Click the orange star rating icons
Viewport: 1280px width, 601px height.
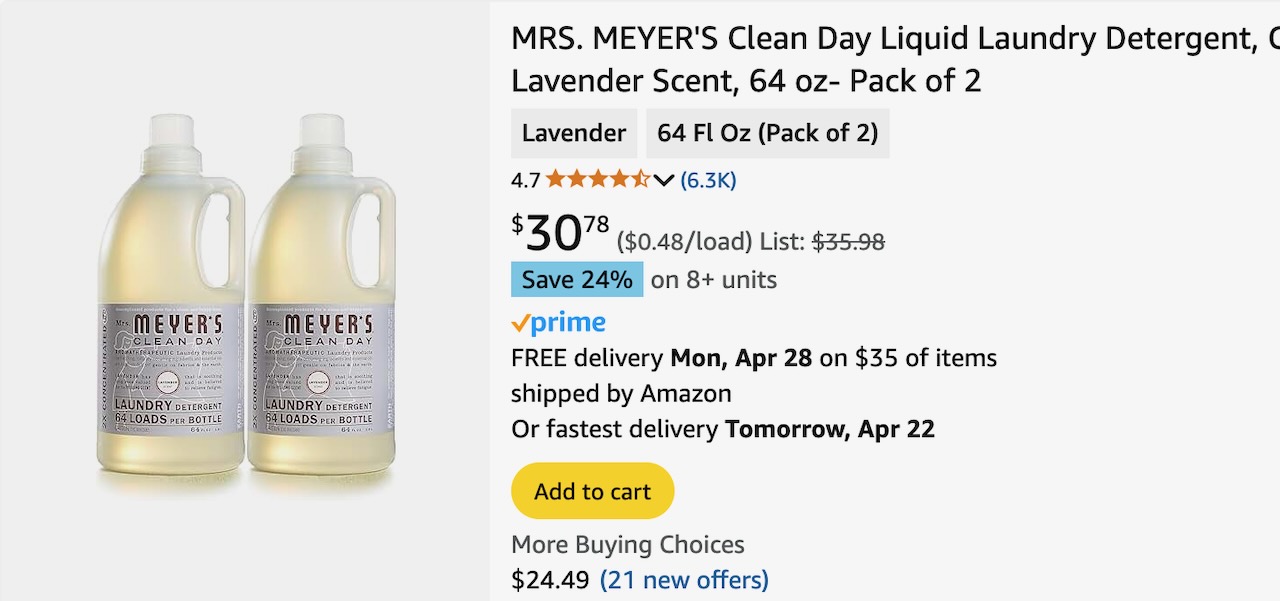597,180
